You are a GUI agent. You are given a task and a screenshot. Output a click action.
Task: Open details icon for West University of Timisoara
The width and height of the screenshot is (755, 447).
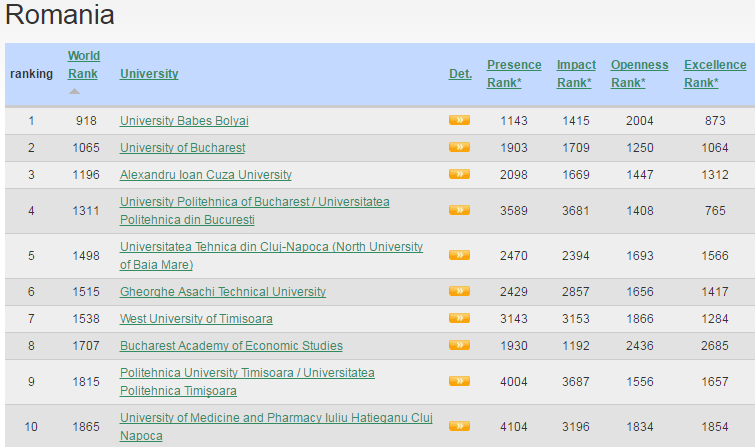click(x=459, y=318)
